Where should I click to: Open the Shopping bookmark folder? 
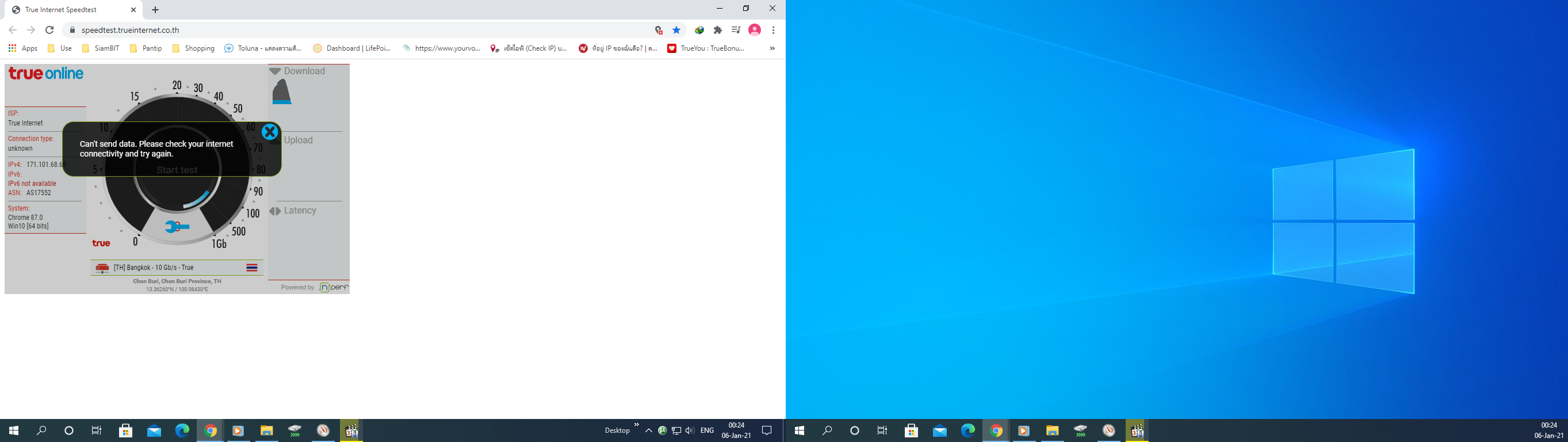194,48
